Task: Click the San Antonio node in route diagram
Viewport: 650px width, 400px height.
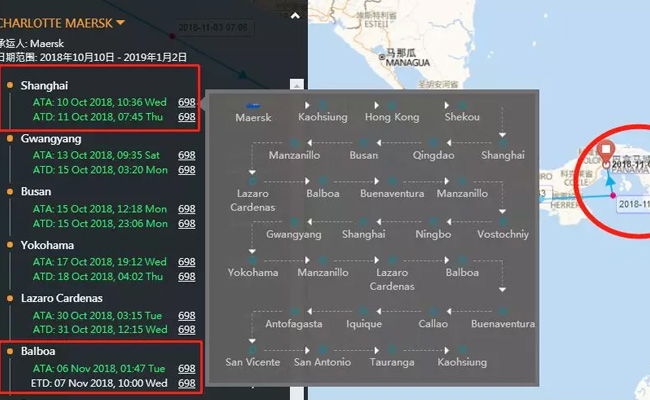Action: (x=323, y=350)
